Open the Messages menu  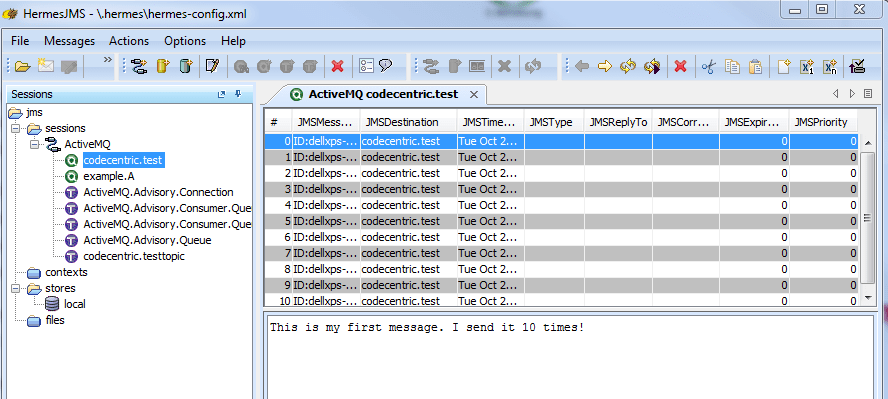pos(70,41)
